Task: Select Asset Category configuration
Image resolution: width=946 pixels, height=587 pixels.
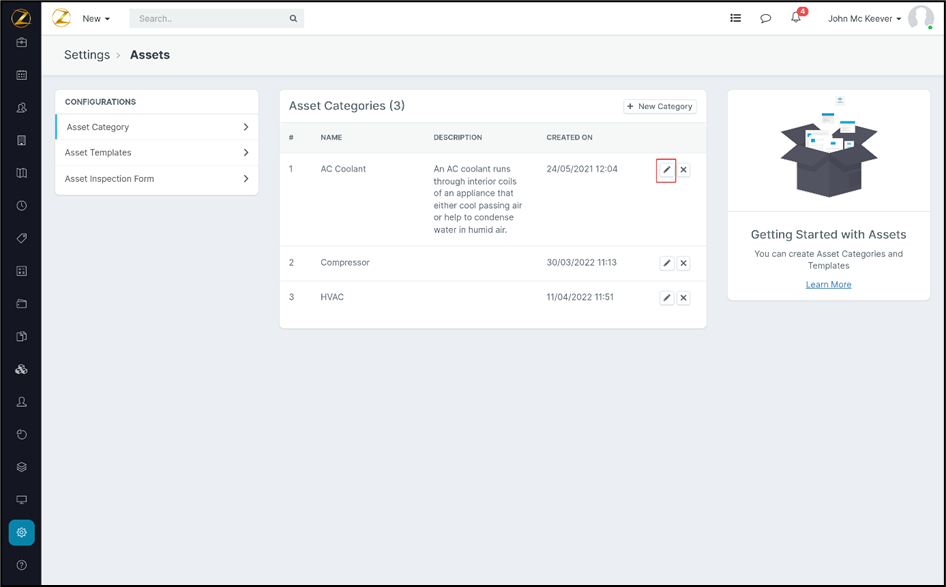Action: click(98, 127)
